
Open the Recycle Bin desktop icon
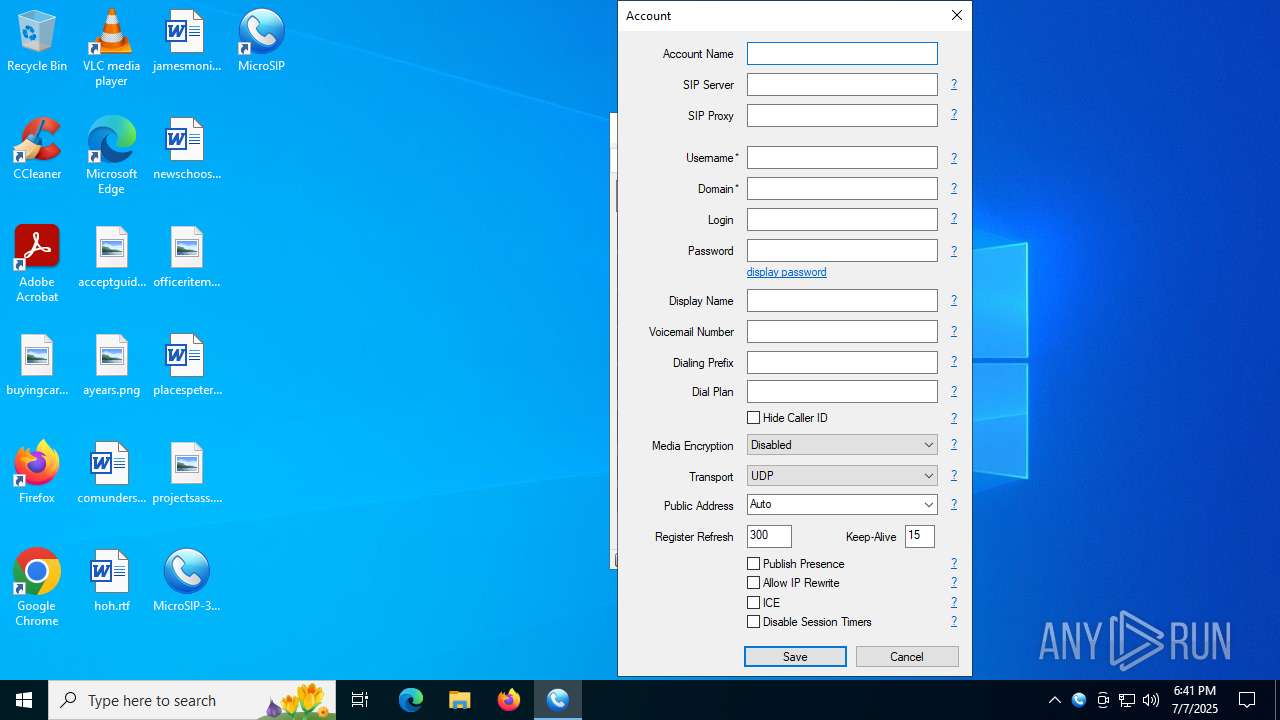click(x=37, y=41)
